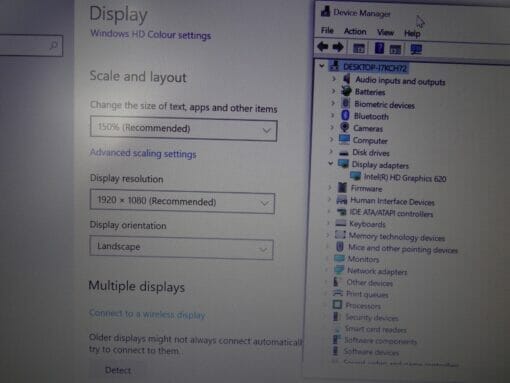Click the Human Interface Devices icon
The image size is (510, 383).
(342, 200)
